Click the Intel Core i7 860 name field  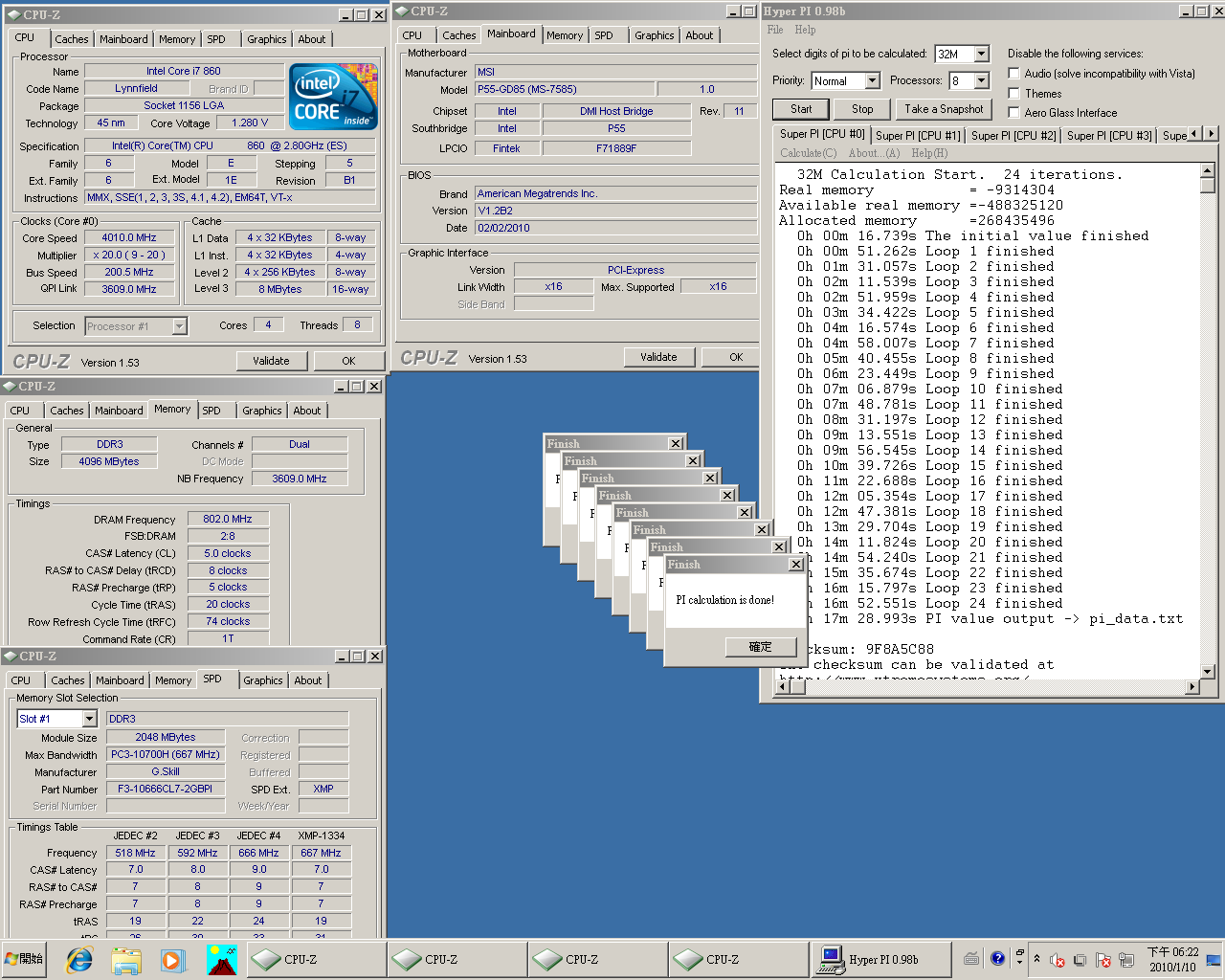pyautogui.click(x=184, y=71)
